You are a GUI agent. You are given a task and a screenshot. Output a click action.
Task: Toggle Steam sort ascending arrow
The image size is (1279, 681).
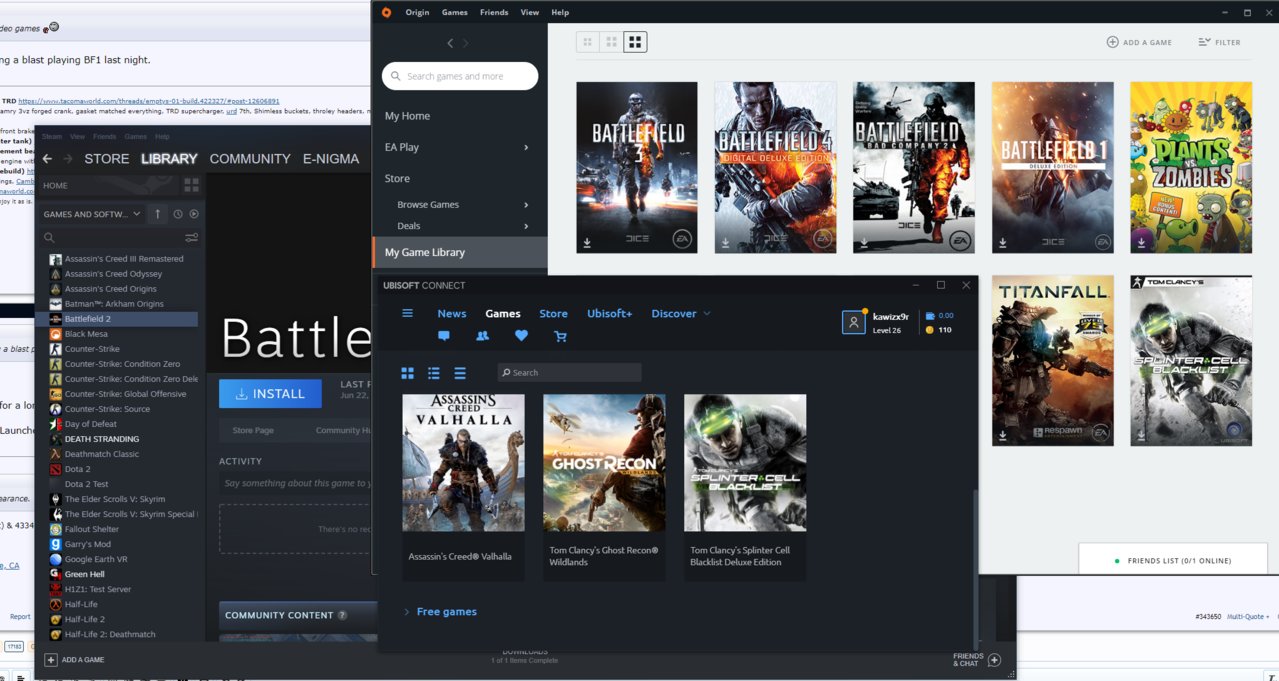tap(157, 214)
